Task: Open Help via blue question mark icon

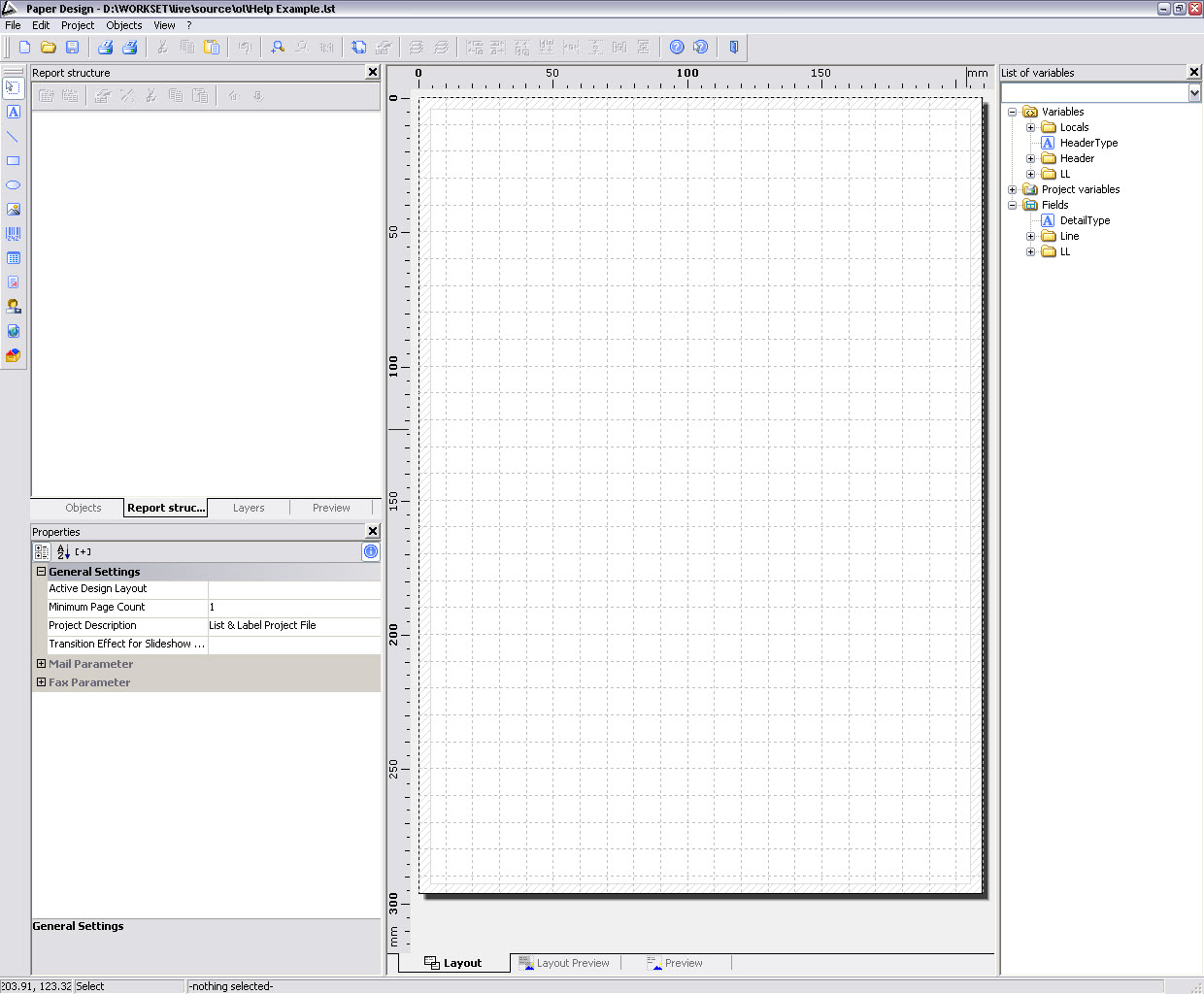Action: pos(677,47)
